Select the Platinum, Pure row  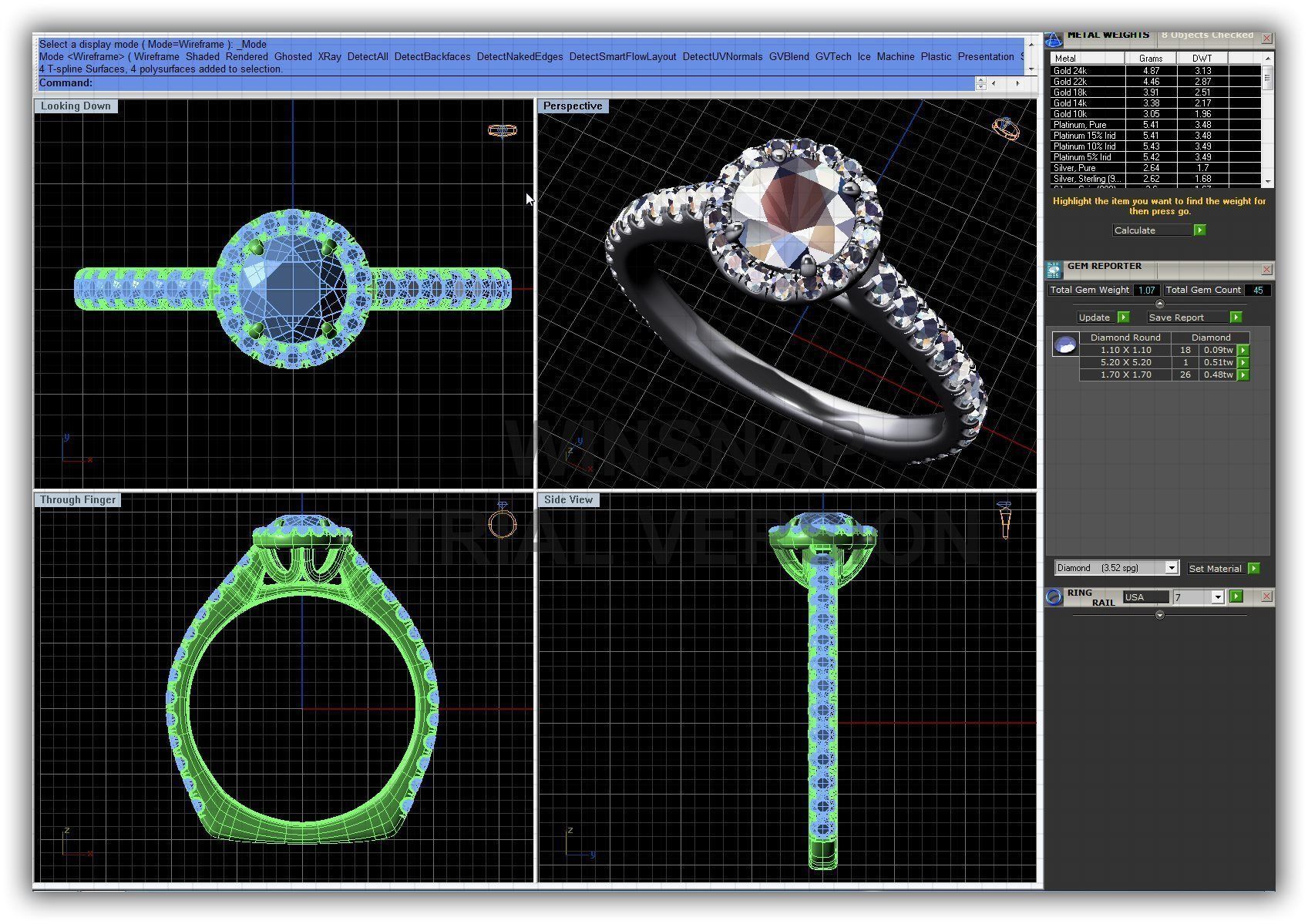point(1155,125)
